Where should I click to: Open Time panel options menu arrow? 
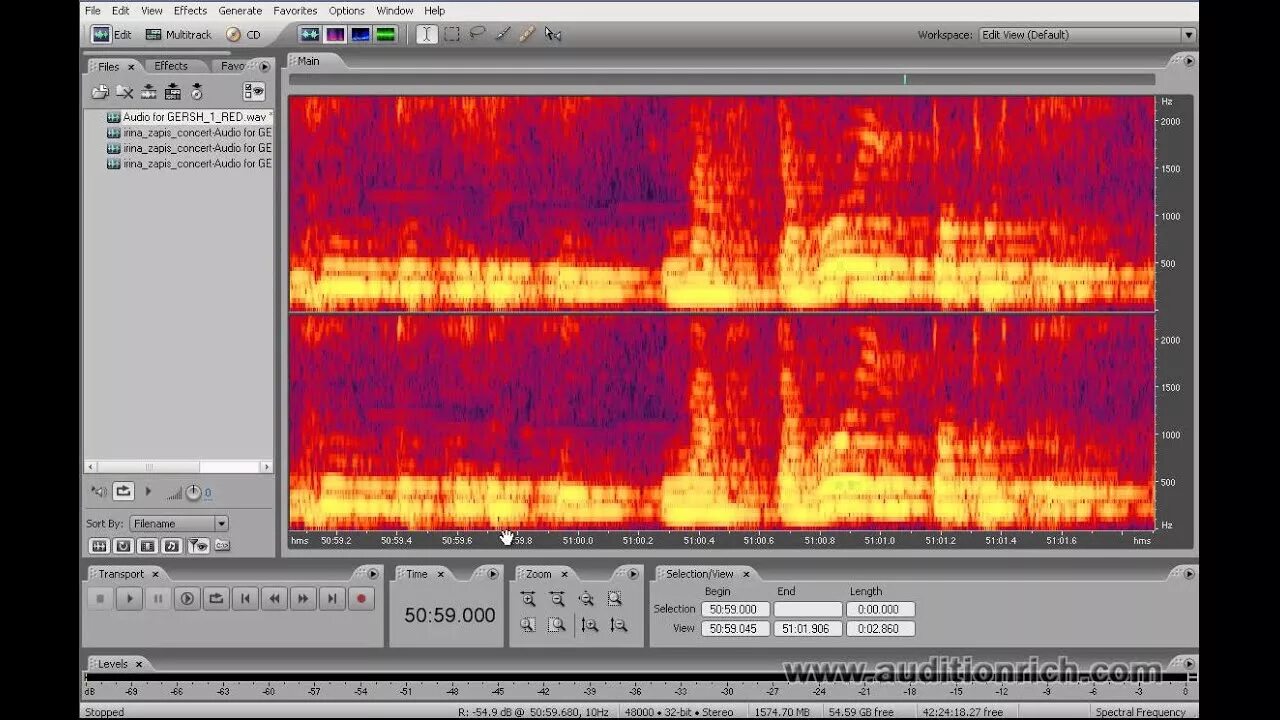click(x=492, y=574)
